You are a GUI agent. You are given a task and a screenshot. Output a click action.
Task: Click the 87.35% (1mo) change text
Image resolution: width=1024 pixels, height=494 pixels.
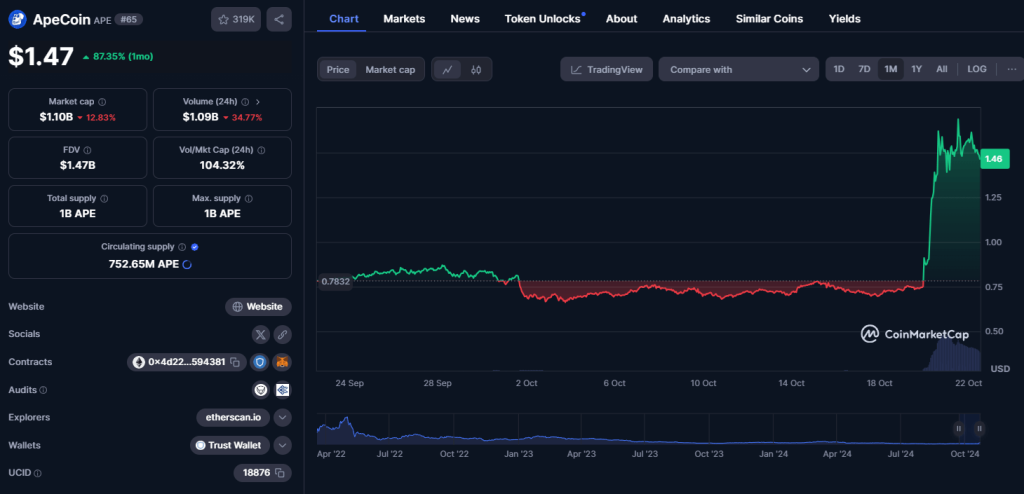pos(123,57)
